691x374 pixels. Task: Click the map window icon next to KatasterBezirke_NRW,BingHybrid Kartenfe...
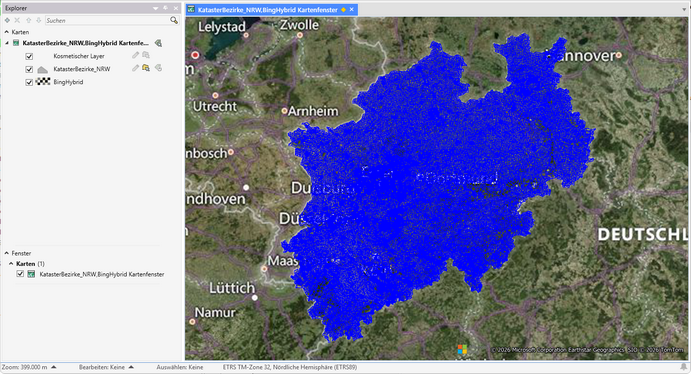(16, 43)
